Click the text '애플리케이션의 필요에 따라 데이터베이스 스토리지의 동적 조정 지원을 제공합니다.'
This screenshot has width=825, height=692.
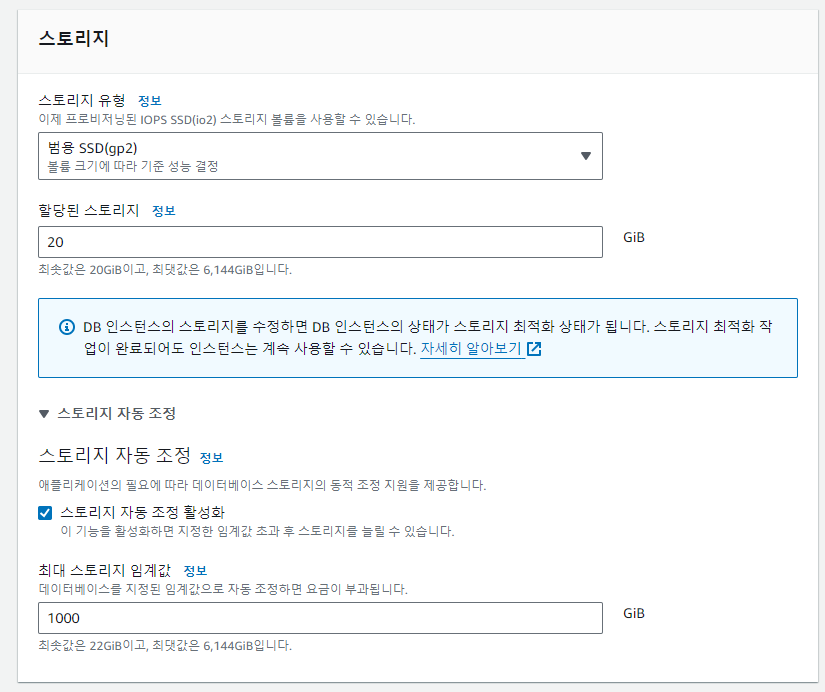click(262, 485)
